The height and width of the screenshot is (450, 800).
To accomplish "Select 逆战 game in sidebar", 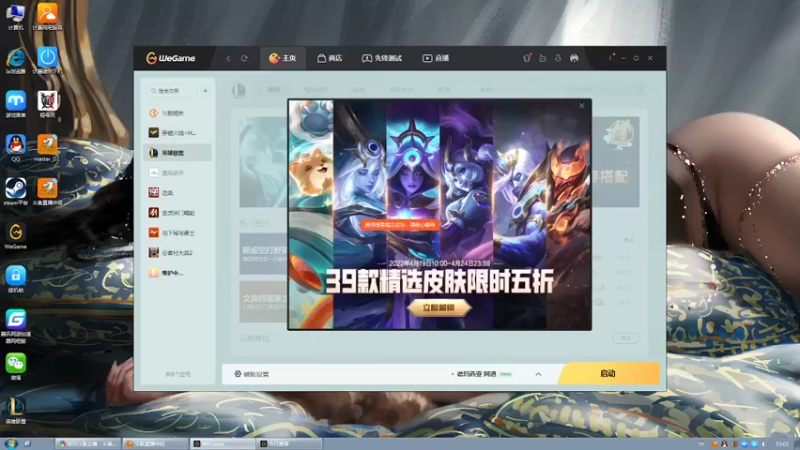I will pos(178,193).
